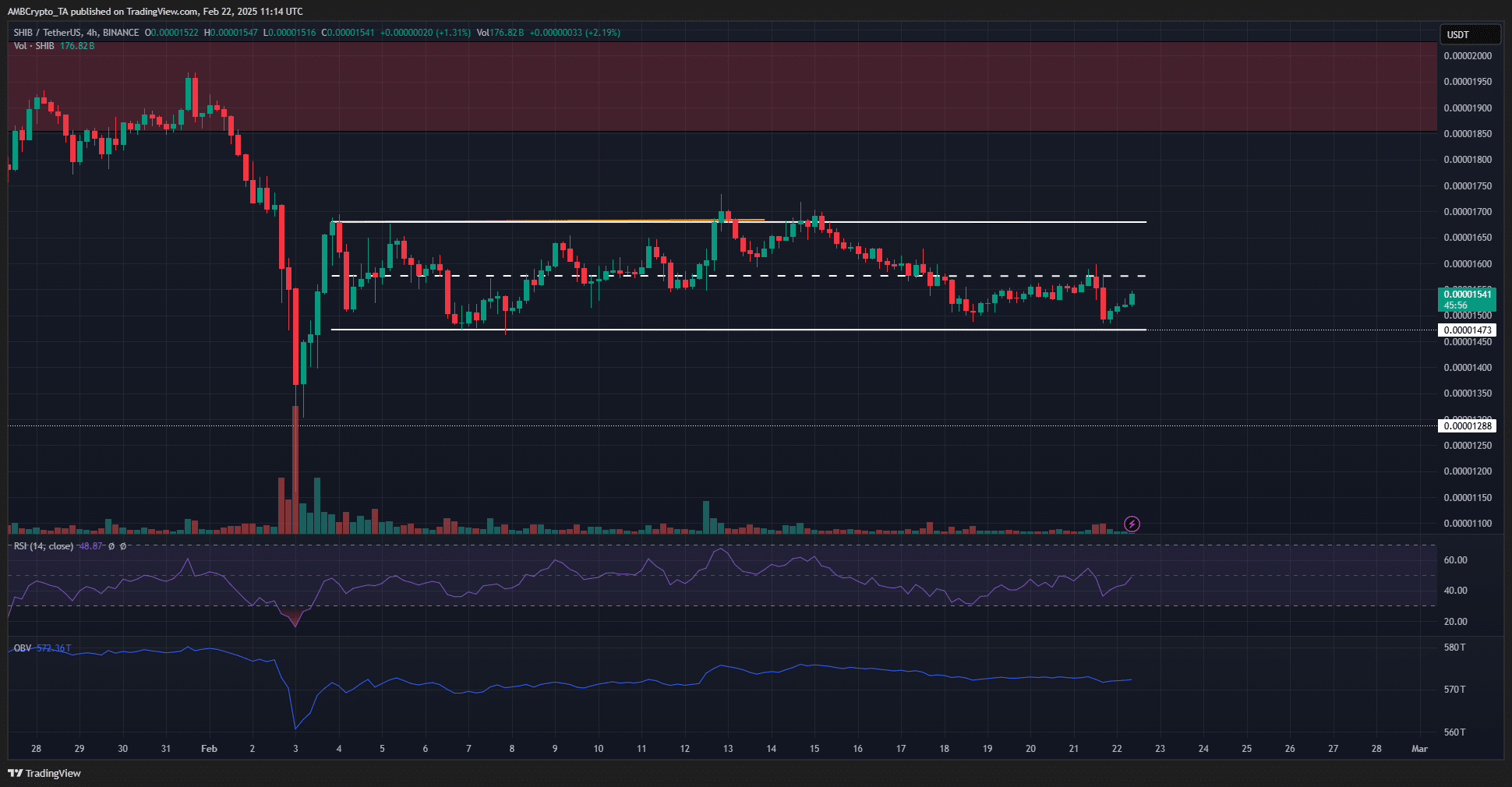Click the green current price tag 0.00001541

coord(1467,299)
